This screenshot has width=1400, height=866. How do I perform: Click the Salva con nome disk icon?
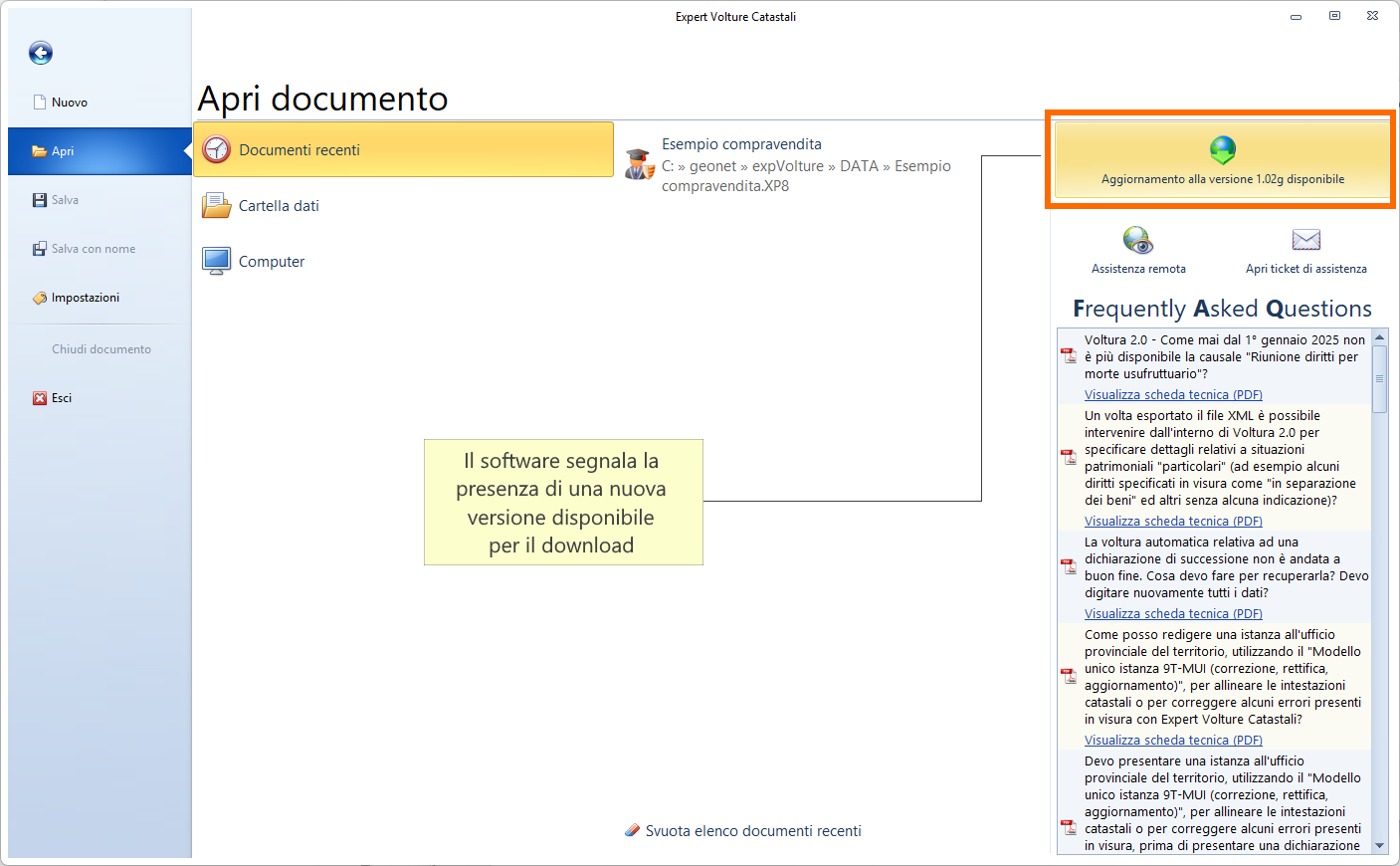[x=40, y=249]
